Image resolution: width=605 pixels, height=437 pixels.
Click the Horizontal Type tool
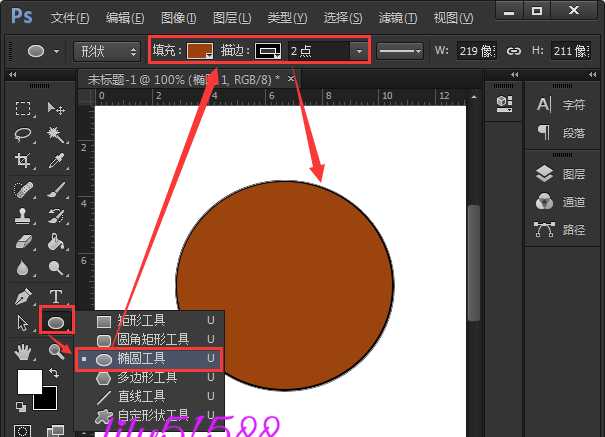[56, 296]
